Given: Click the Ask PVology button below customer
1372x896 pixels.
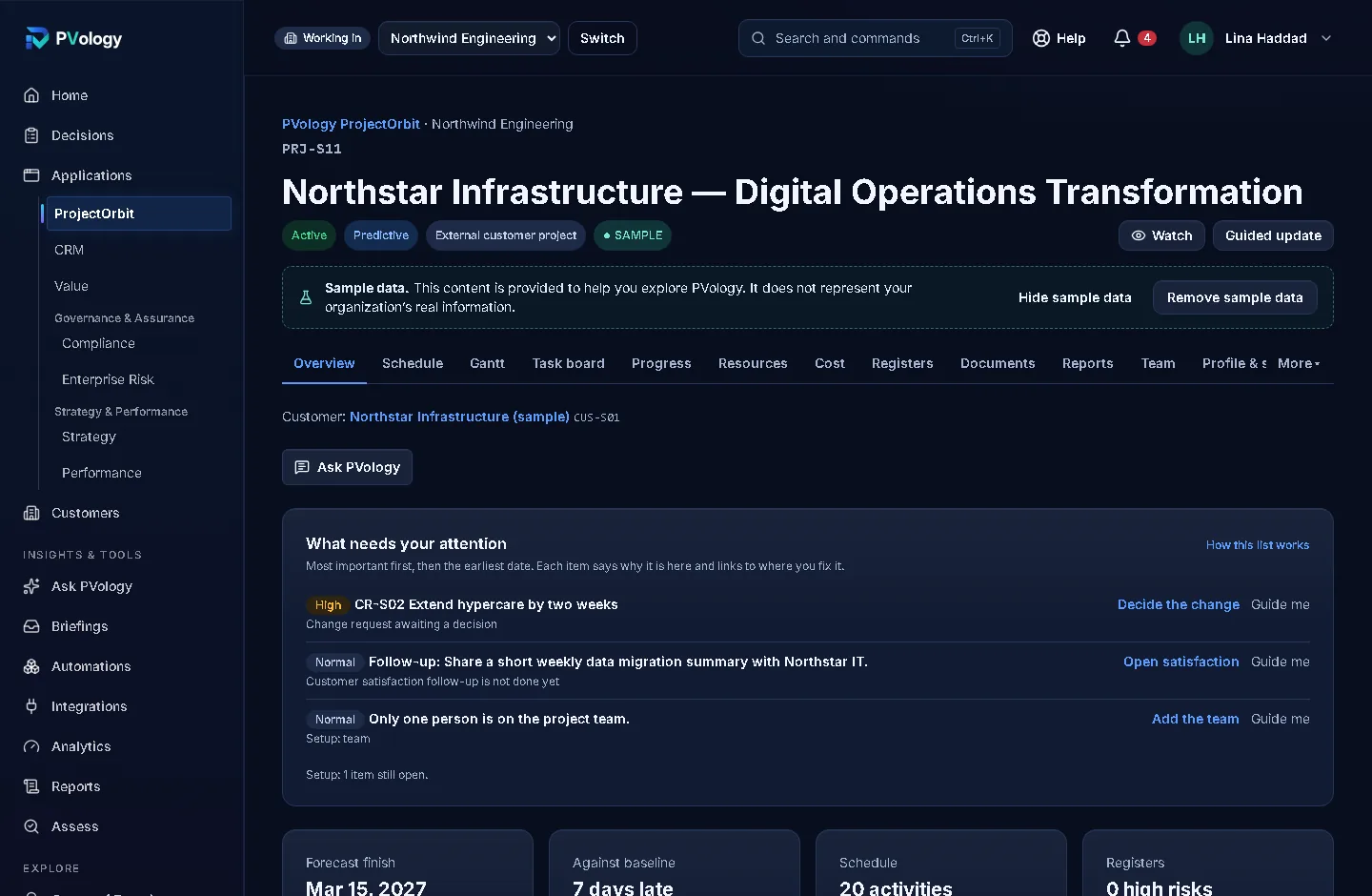Looking at the screenshot, I should tap(347, 467).
